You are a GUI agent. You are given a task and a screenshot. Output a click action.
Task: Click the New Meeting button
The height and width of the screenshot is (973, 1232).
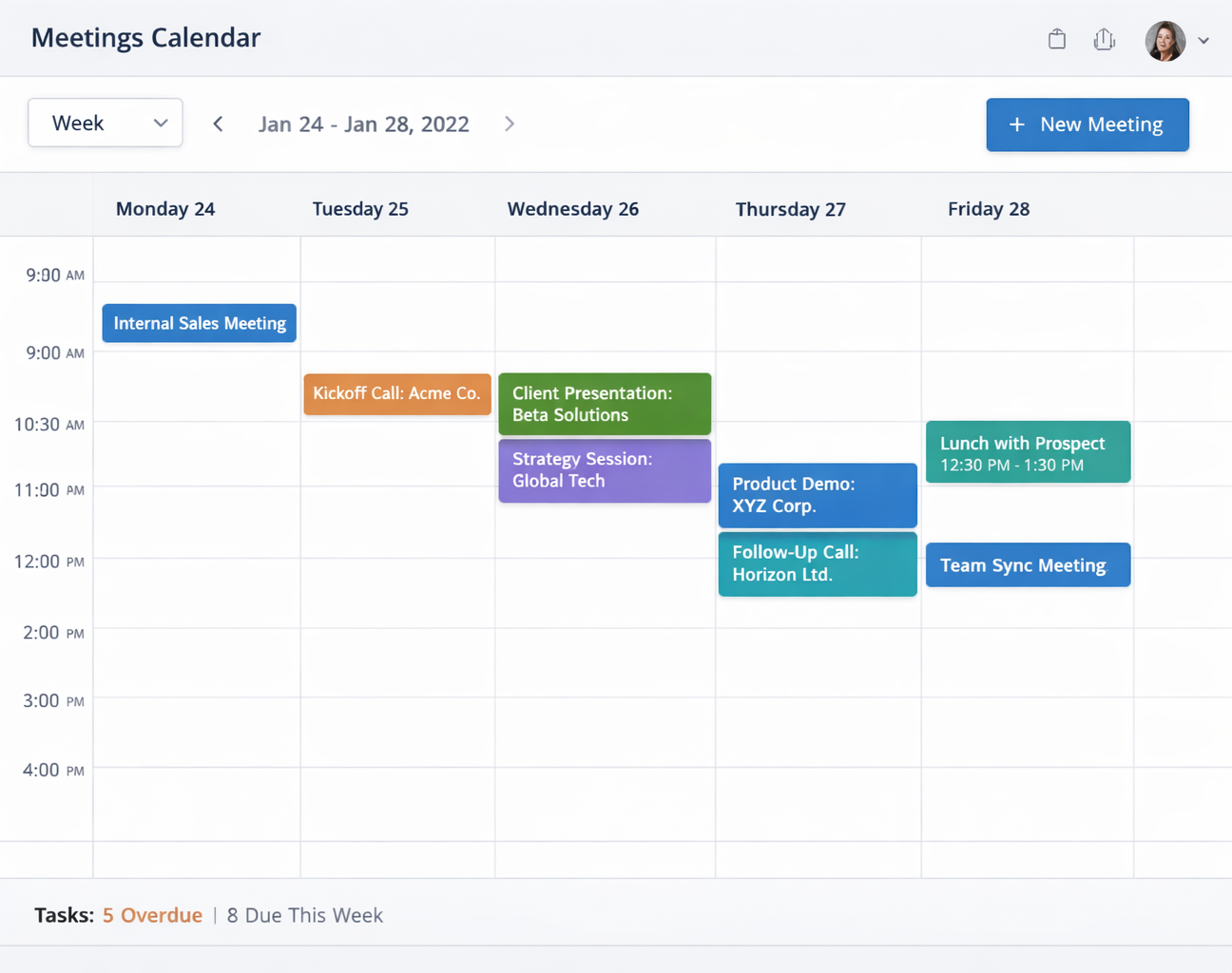[x=1088, y=124]
